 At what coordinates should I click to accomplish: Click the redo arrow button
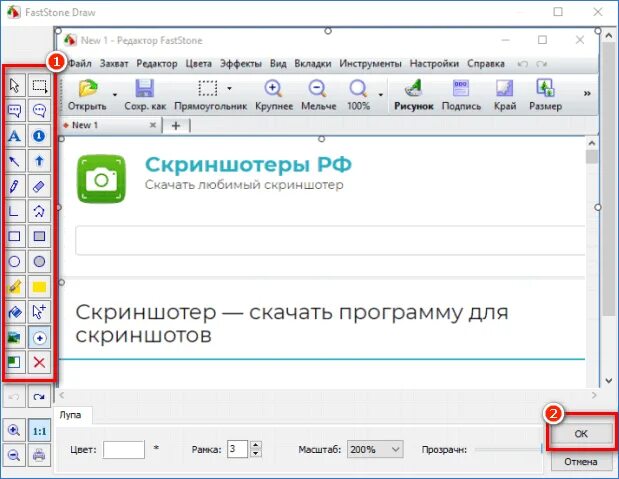click(39, 397)
